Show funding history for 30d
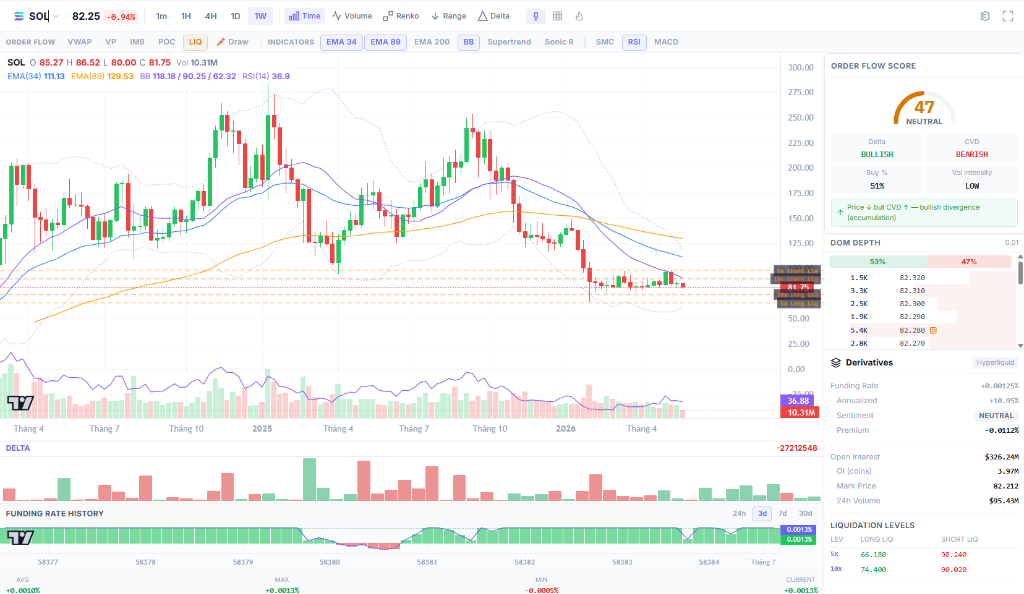The width and height of the screenshot is (1024, 594). (806, 514)
